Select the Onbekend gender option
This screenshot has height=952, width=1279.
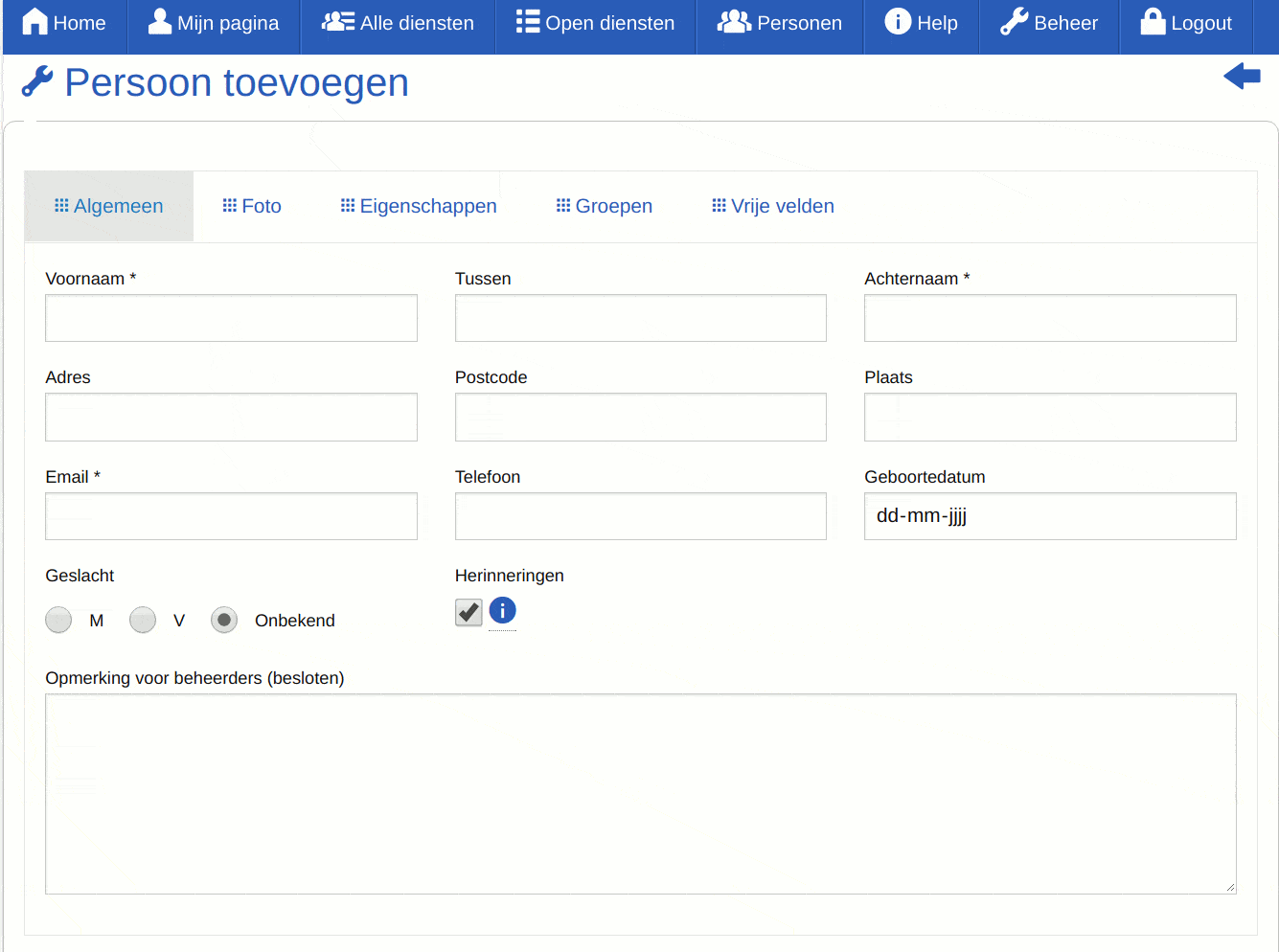(x=224, y=620)
